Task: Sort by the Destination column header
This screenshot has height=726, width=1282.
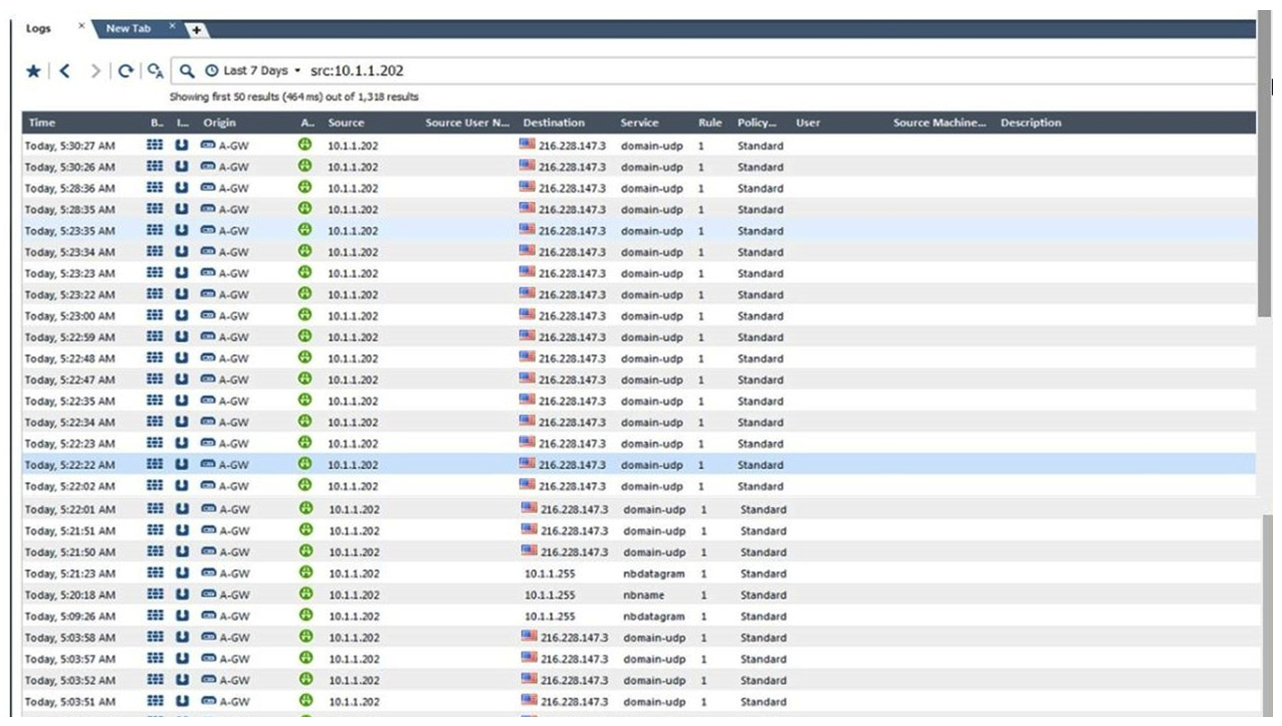Action: 553,123
